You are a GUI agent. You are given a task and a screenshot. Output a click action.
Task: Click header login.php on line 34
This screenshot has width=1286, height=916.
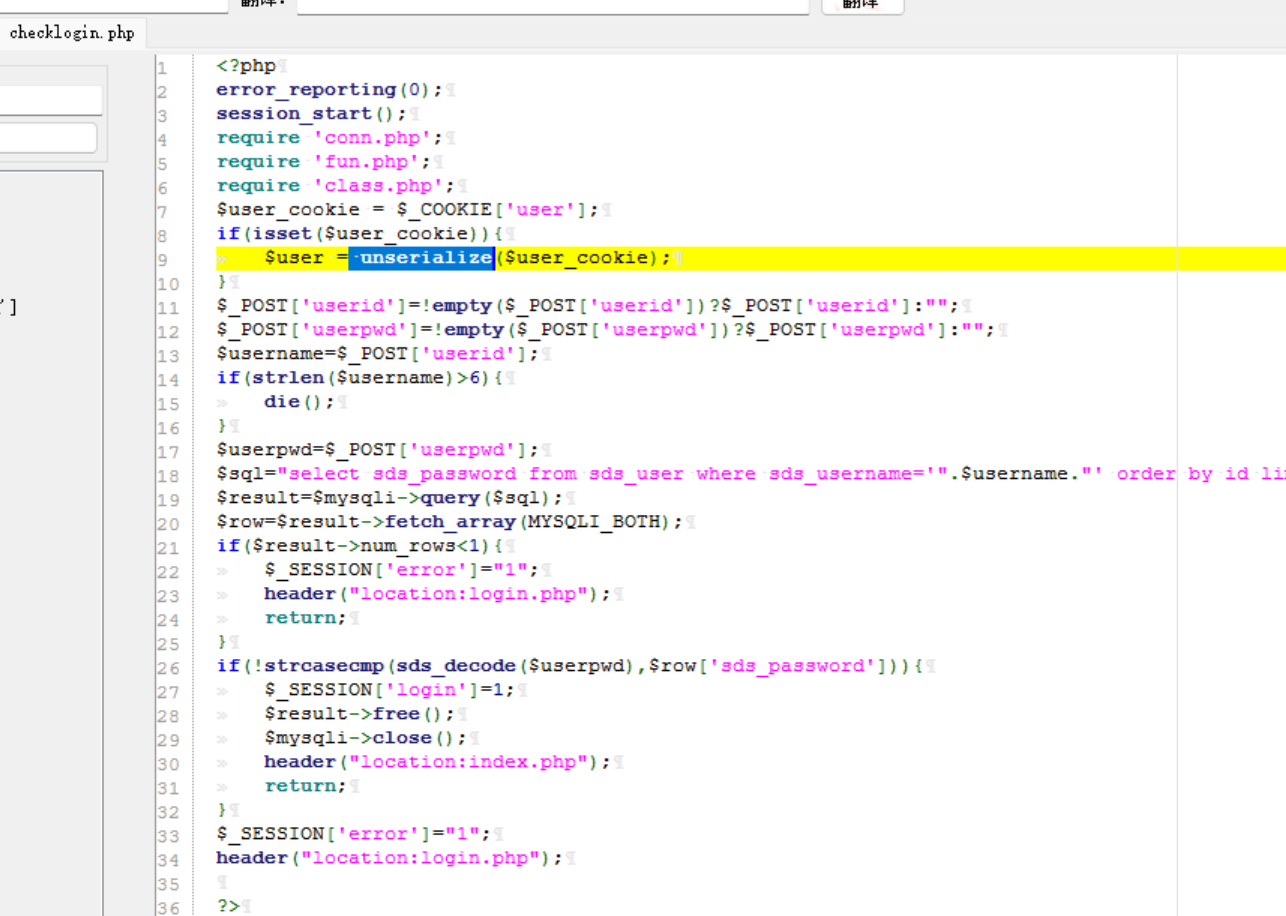pos(389,858)
